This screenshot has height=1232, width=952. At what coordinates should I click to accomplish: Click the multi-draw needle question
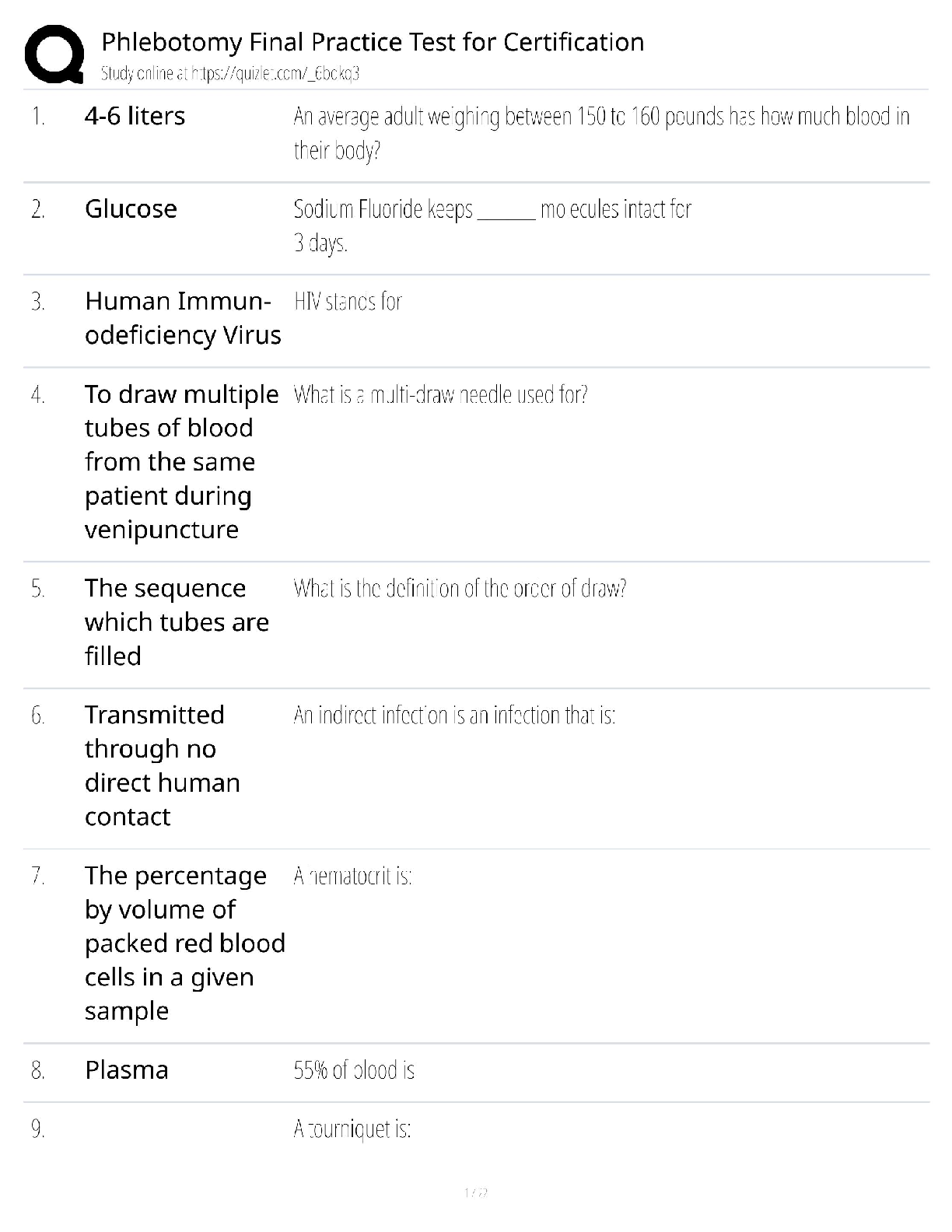(x=440, y=395)
